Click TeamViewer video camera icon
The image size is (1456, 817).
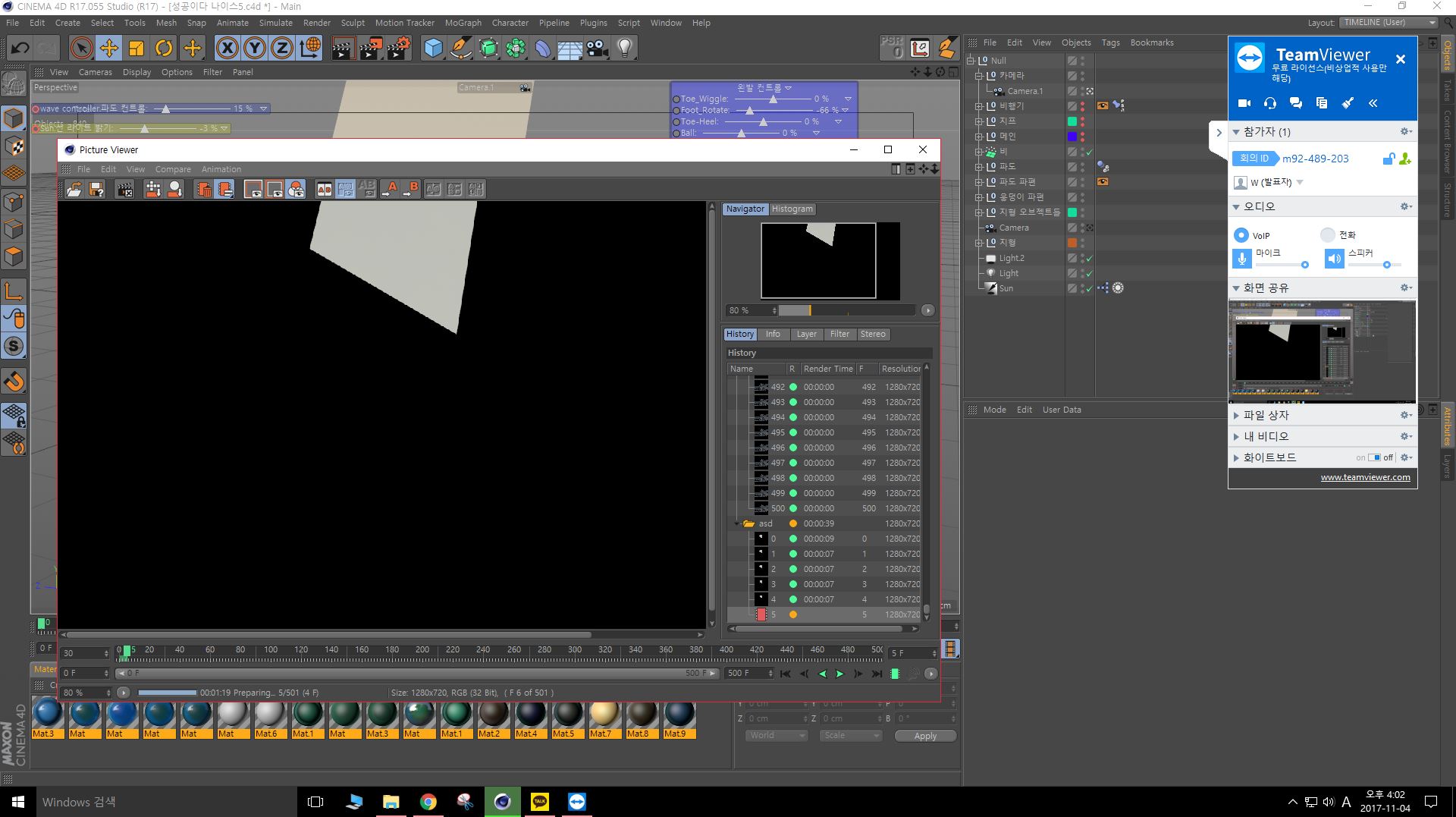(1244, 103)
